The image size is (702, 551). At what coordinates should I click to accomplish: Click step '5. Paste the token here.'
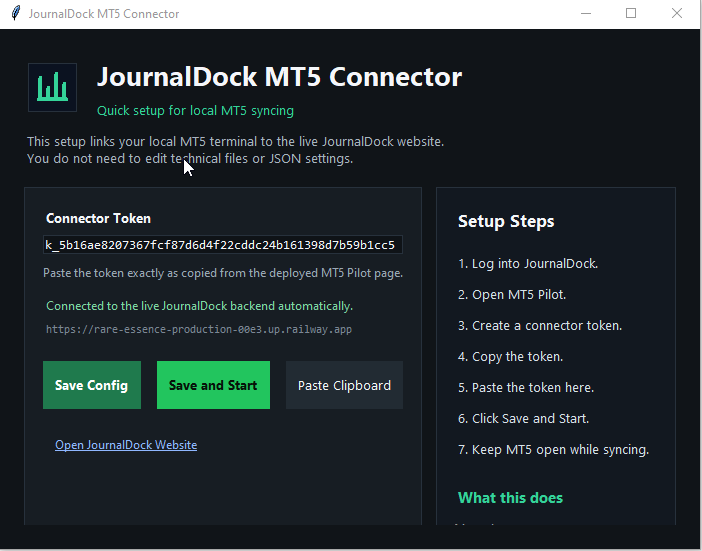click(526, 388)
